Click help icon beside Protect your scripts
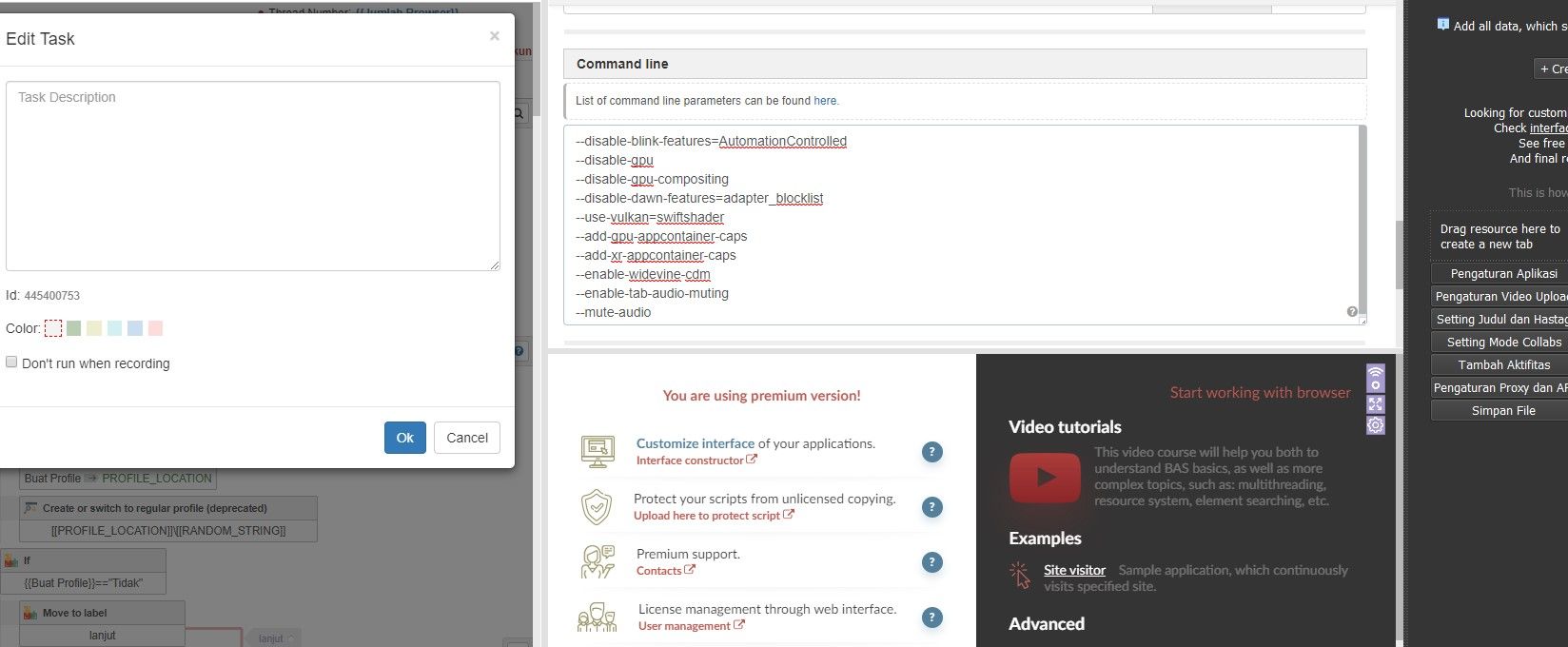The width and height of the screenshot is (1568, 647). [x=932, y=507]
